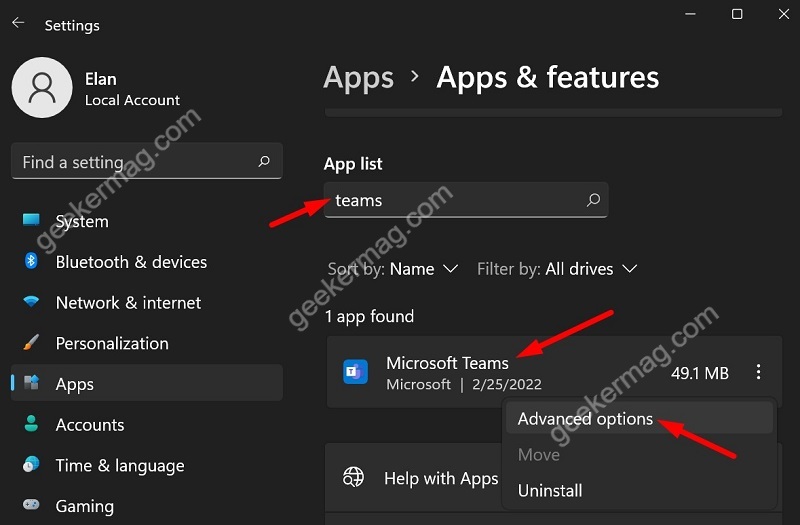This screenshot has width=800, height=525.
Task: Maximize the Settings window
Action: [x=737, y=14]
